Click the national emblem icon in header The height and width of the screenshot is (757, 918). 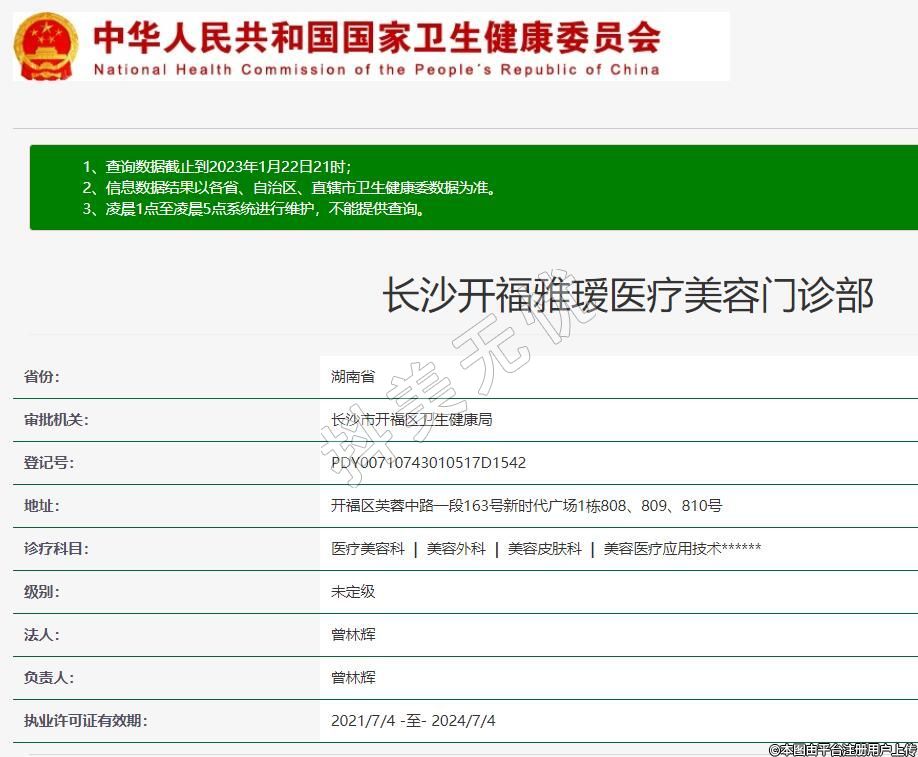(46, 45)
